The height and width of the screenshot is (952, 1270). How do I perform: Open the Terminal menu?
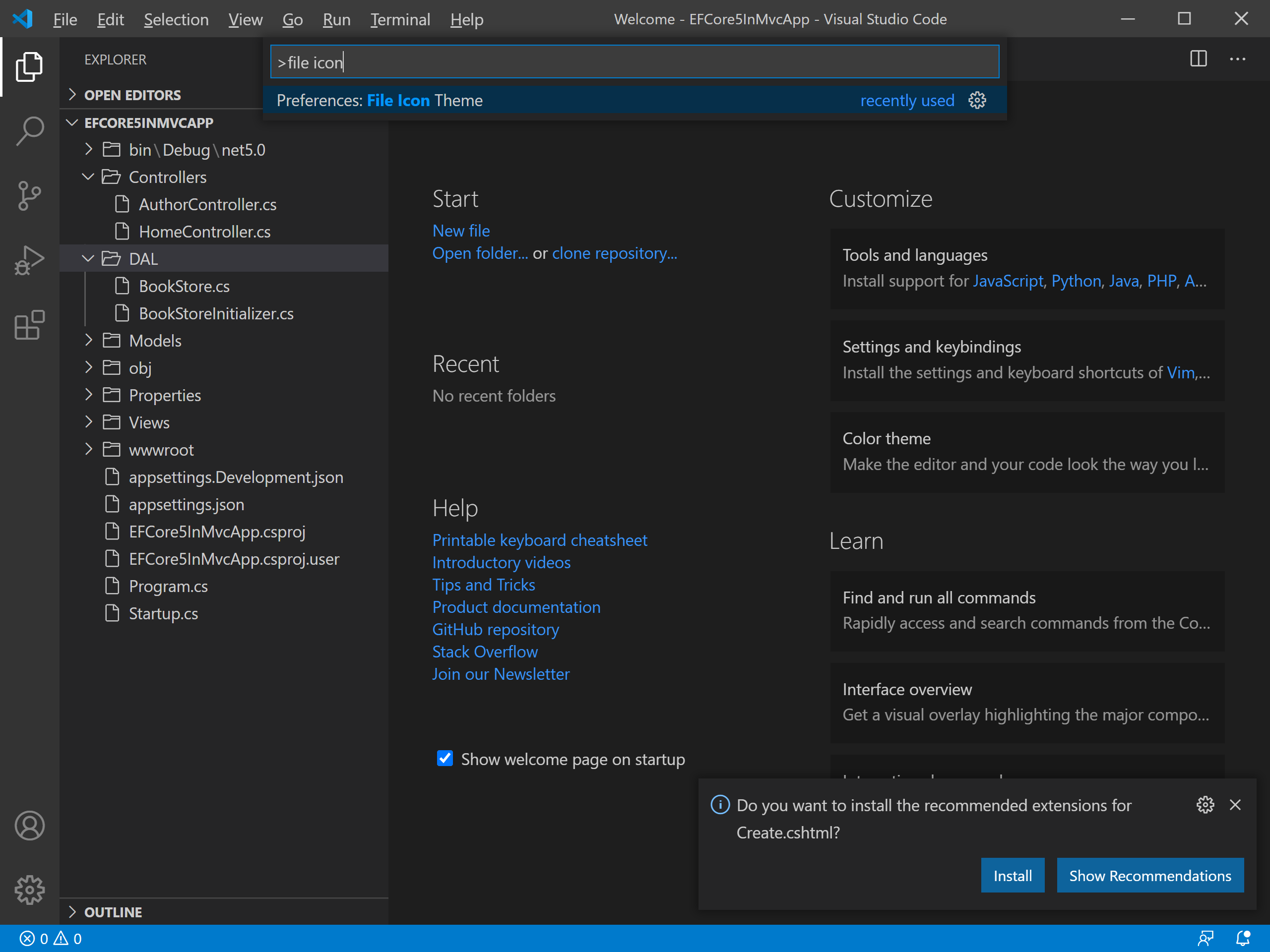point(399,19)
